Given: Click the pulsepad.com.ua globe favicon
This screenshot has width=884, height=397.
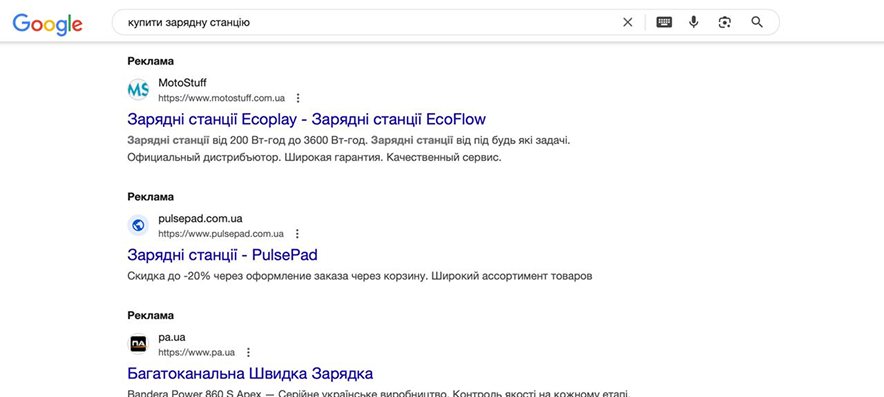Looking at the screenshot, I should (138, 226).
